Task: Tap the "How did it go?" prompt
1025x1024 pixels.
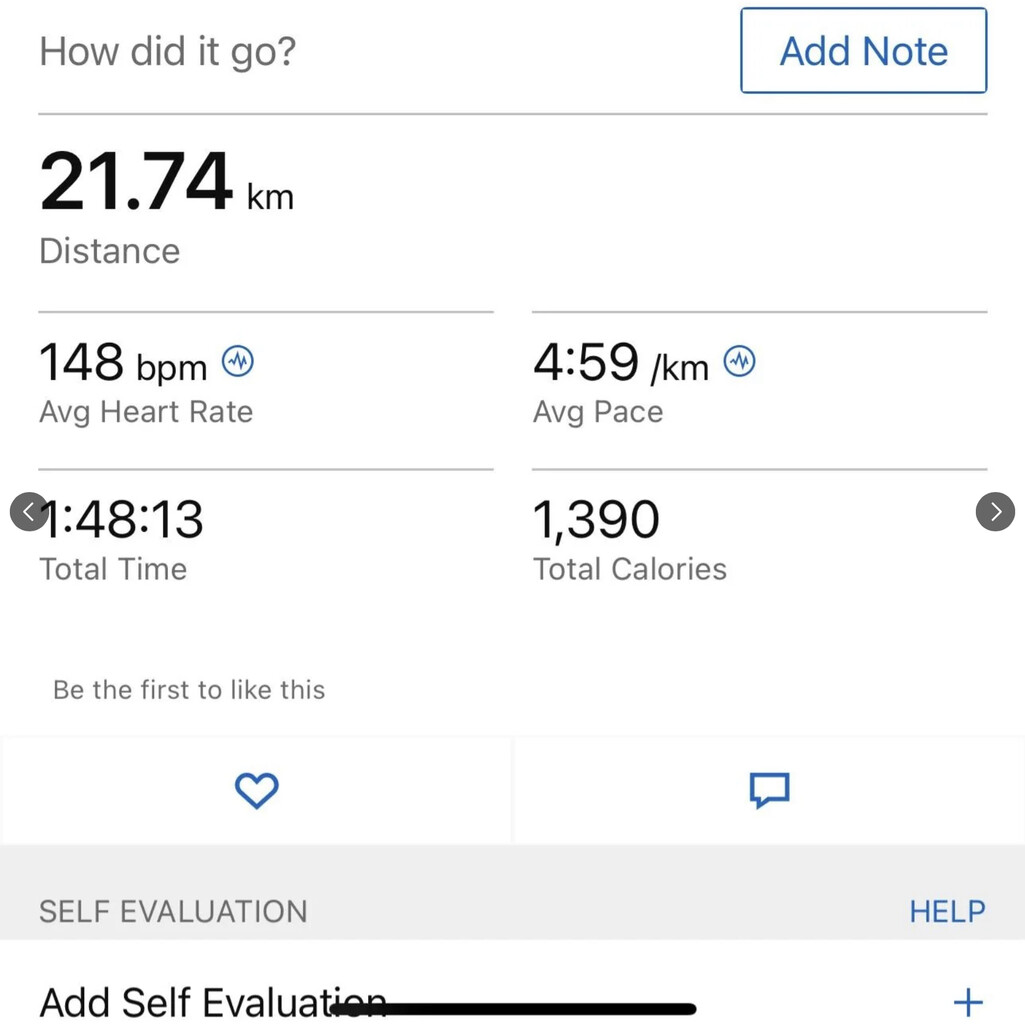Action: (x=168, y=52)
